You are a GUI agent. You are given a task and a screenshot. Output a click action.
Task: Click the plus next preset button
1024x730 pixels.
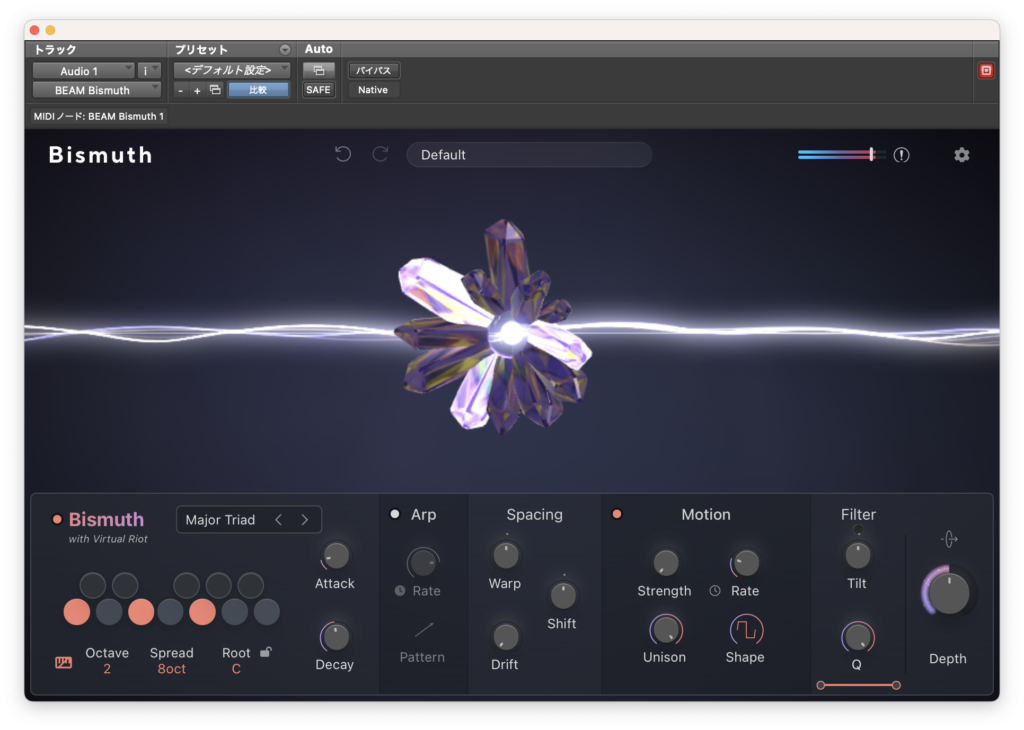[x=197, y=90]
